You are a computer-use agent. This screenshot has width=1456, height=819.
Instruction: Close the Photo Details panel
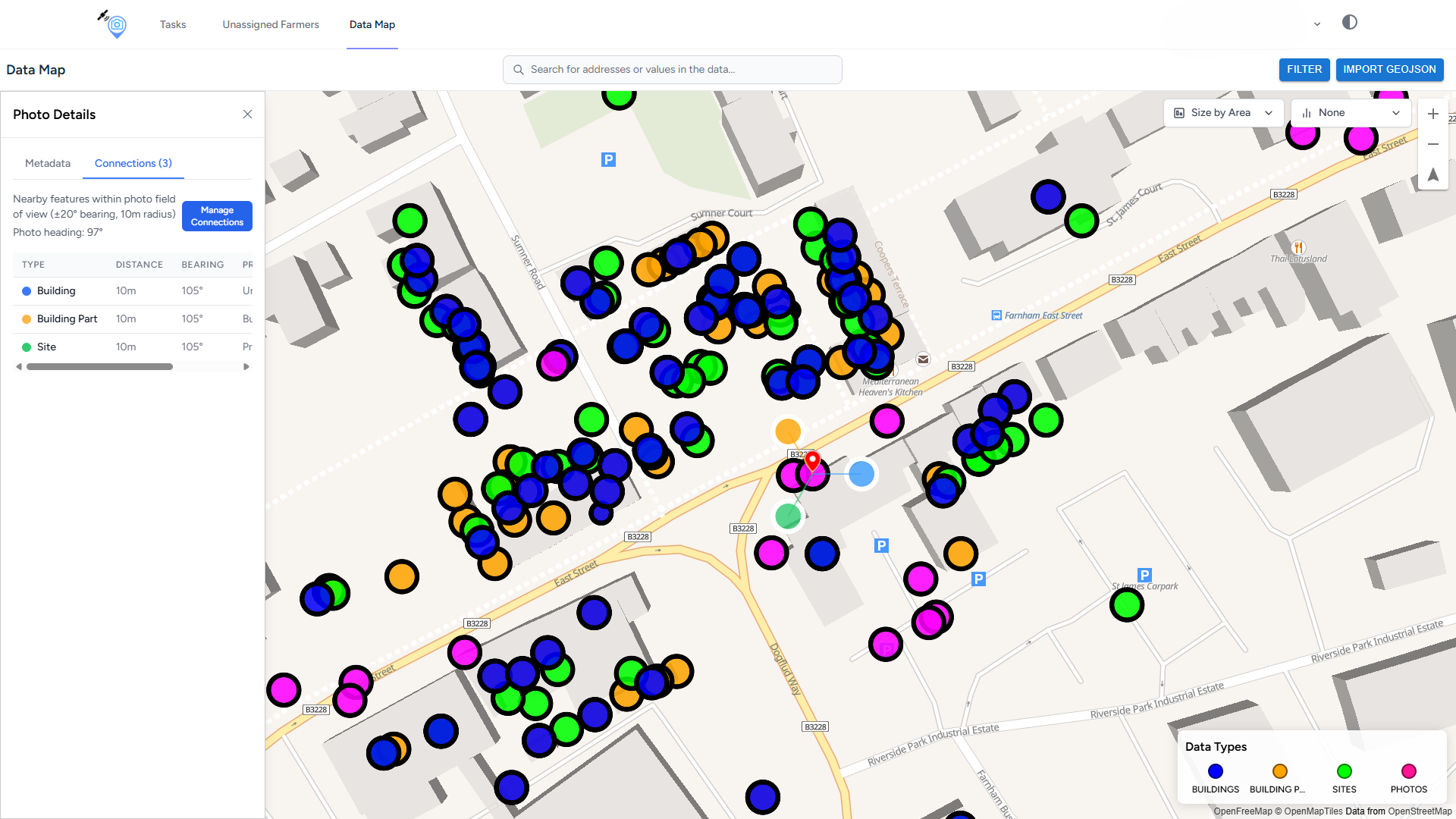click(x=247, y=115)
